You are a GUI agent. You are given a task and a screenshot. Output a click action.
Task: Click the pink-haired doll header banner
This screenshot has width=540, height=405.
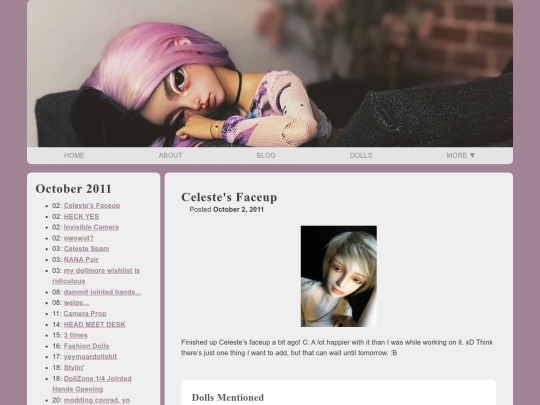coord(270,73)
